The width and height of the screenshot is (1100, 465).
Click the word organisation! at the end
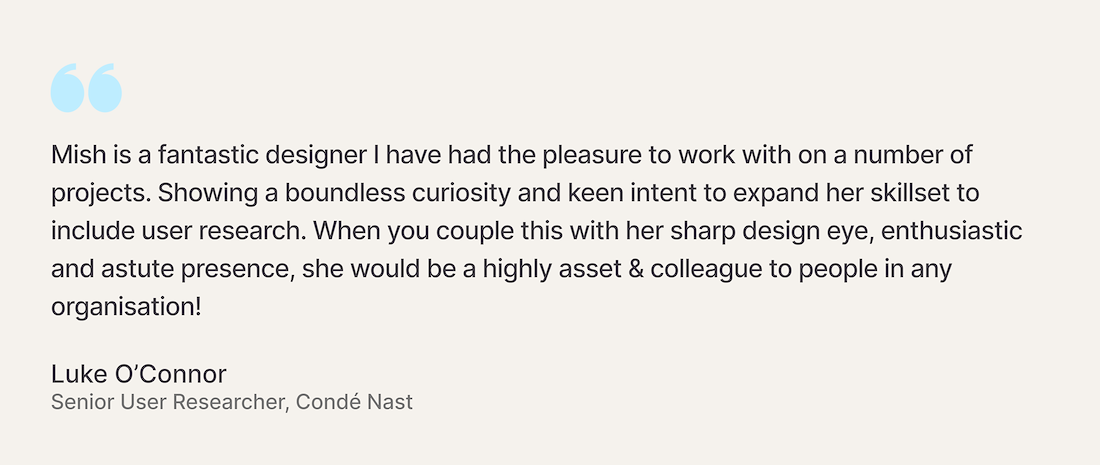click(126, 307)
